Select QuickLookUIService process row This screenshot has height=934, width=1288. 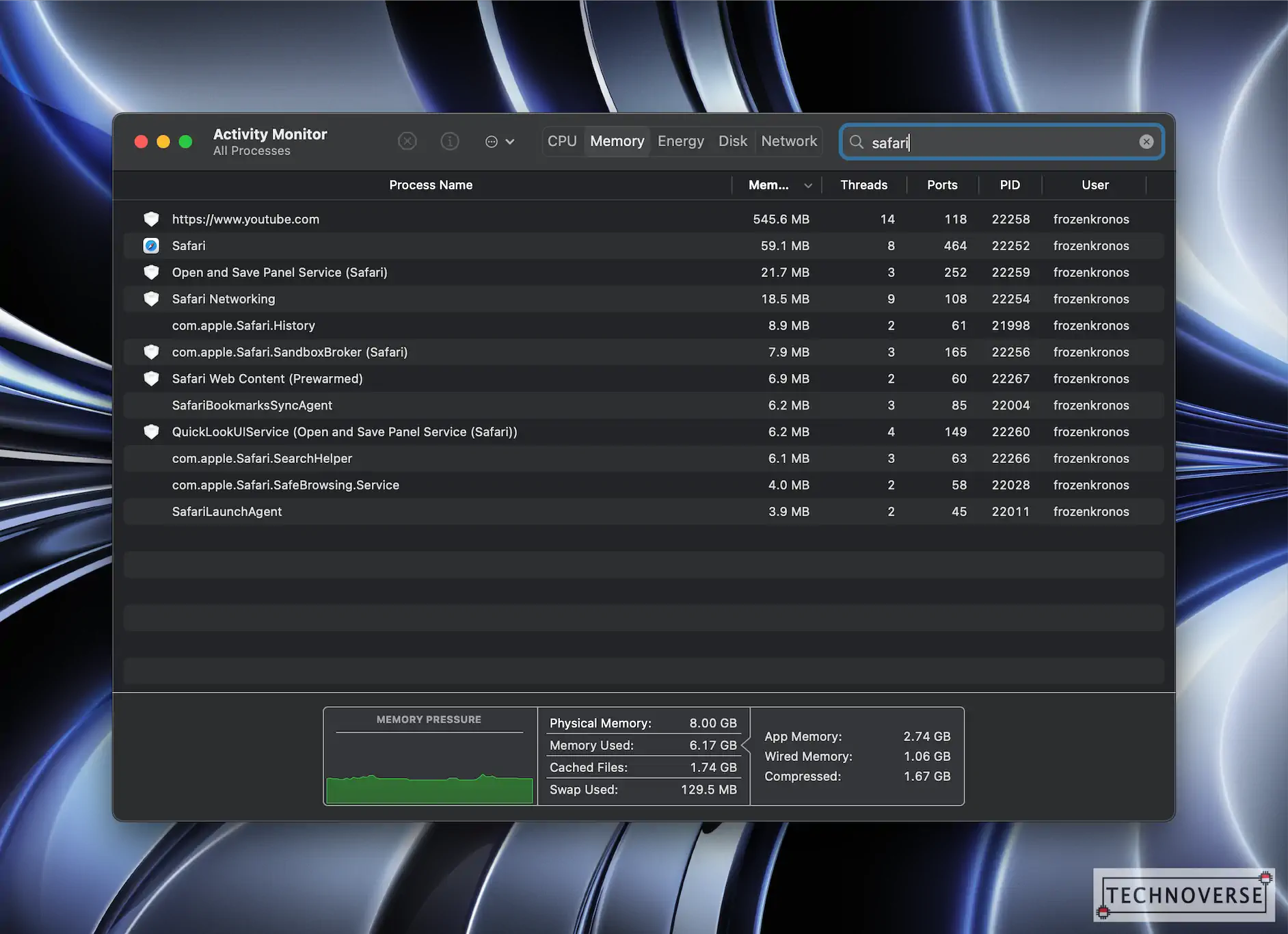644,432
